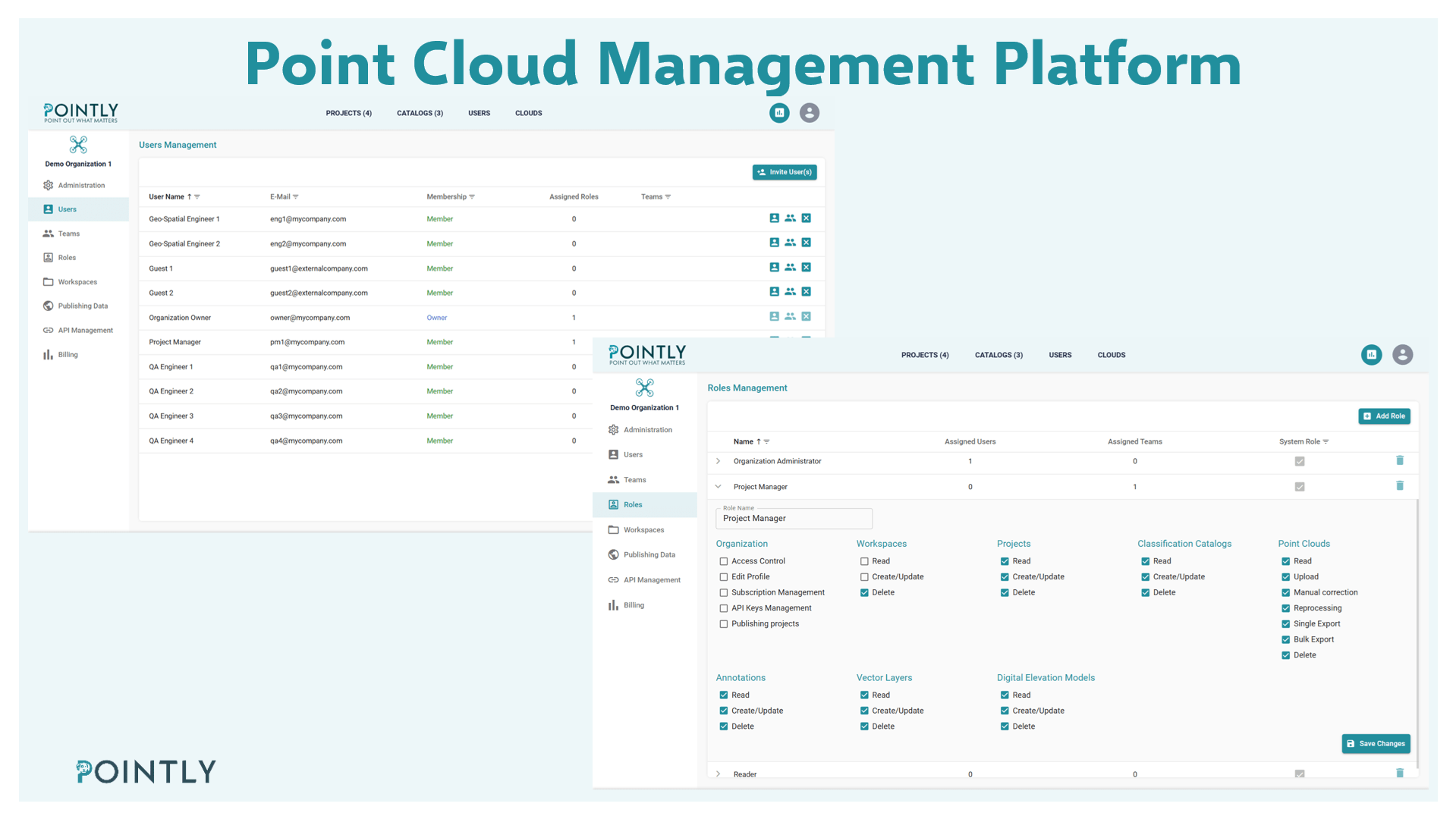The width and height of the screenshot is (1456, 816).
Task: Open the dashboard icon in Roles header
Action: pyautogui.click(x=1371, y=355)
